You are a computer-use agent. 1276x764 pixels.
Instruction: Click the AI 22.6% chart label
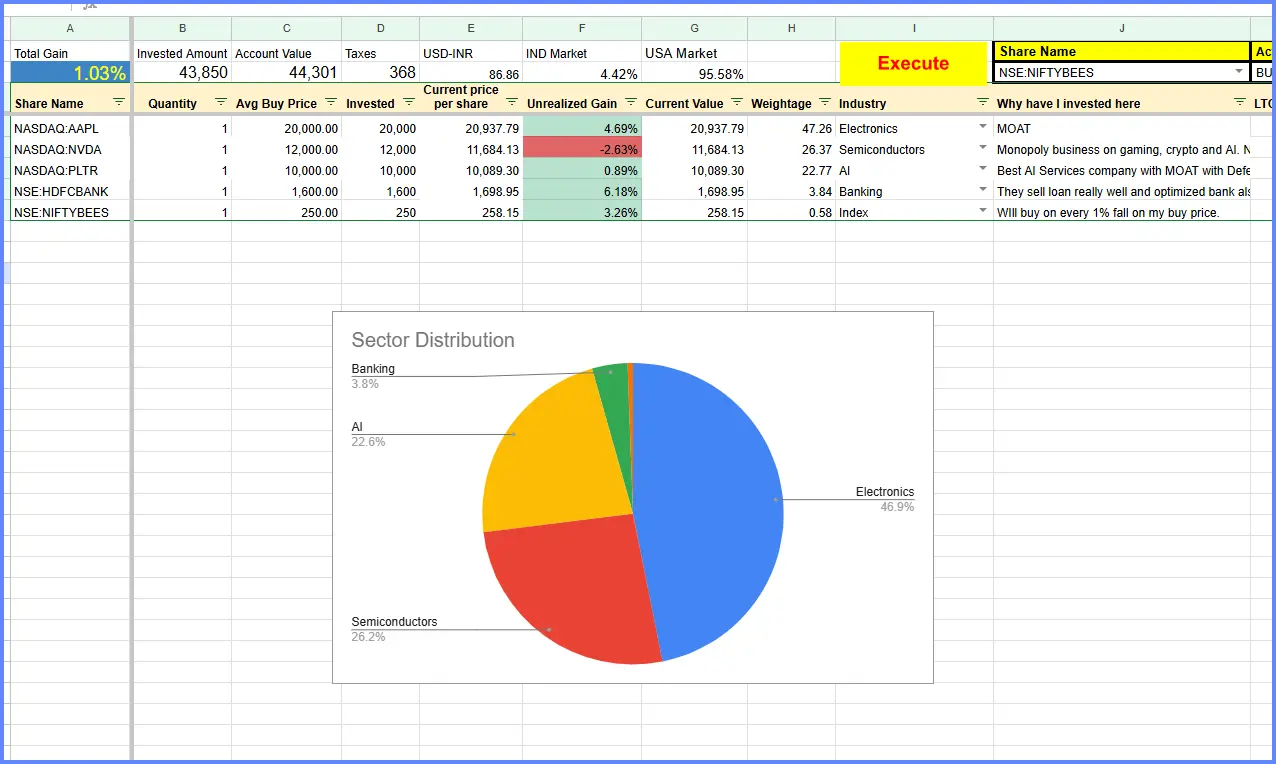click(x=368, y=434)
